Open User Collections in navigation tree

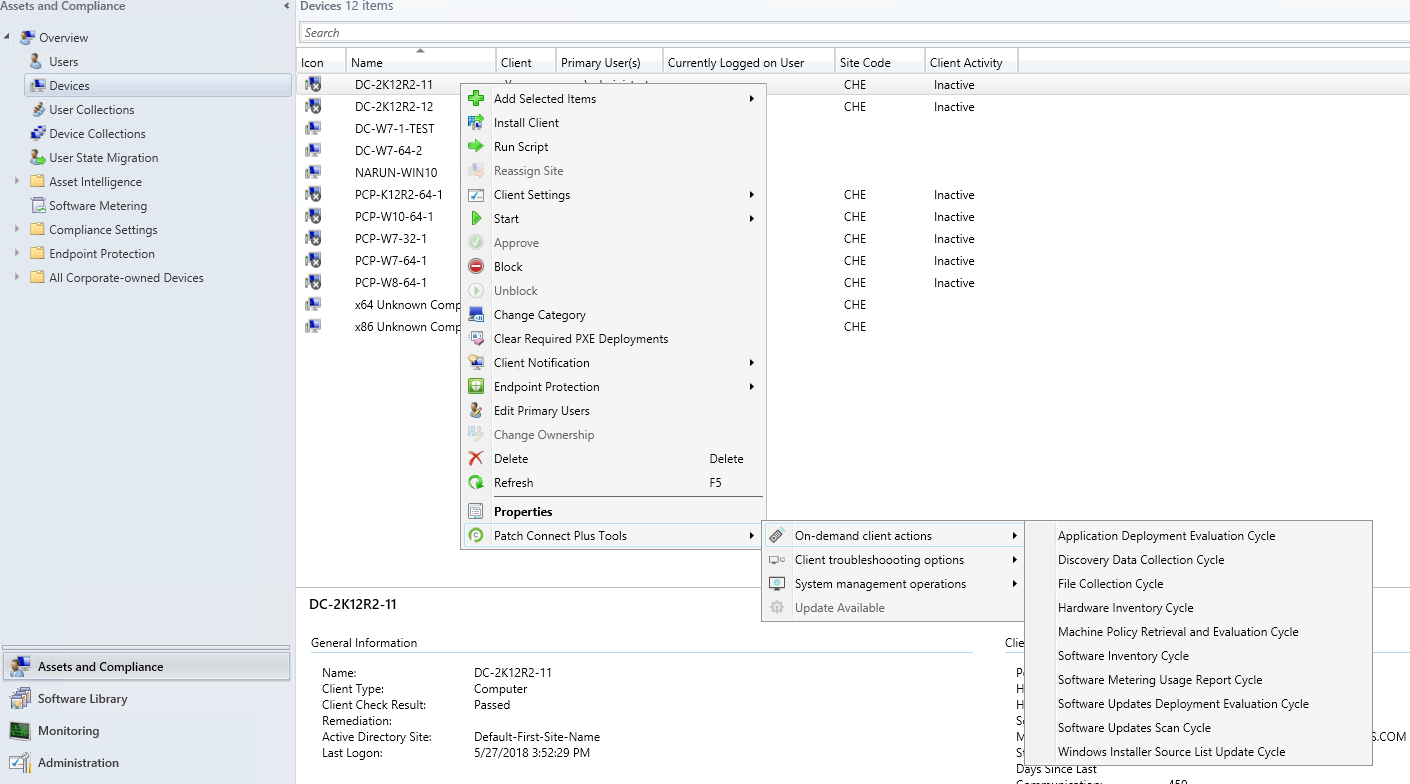click(92, 110)
